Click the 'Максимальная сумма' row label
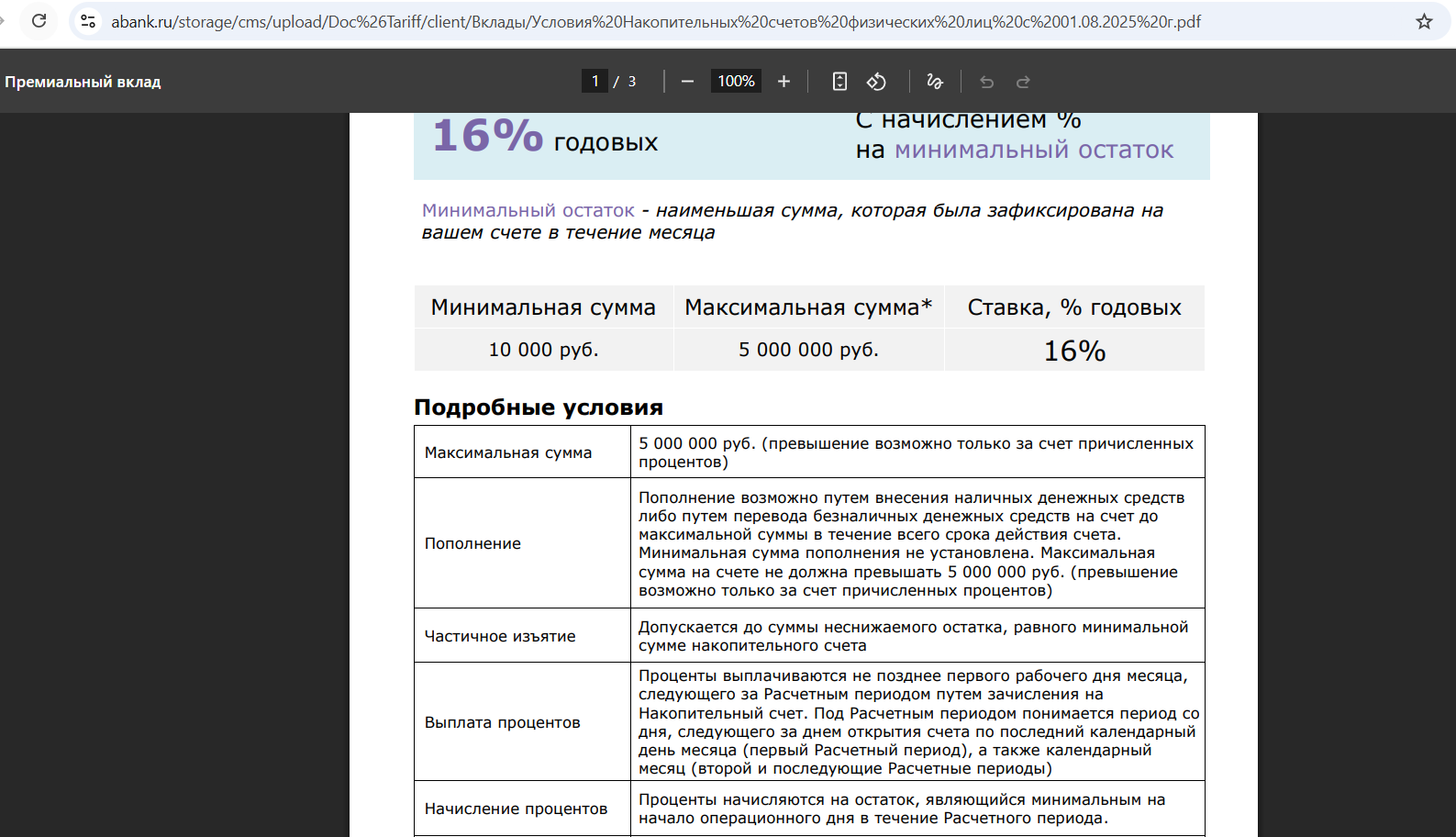The width and height of the screenshot is (1456, 837). coord(508,452)
